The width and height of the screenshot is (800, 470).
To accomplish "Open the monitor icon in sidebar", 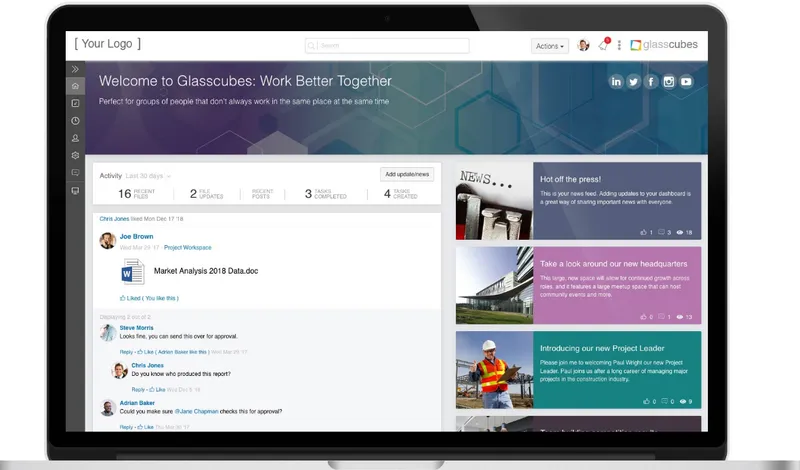I will 75,191.
